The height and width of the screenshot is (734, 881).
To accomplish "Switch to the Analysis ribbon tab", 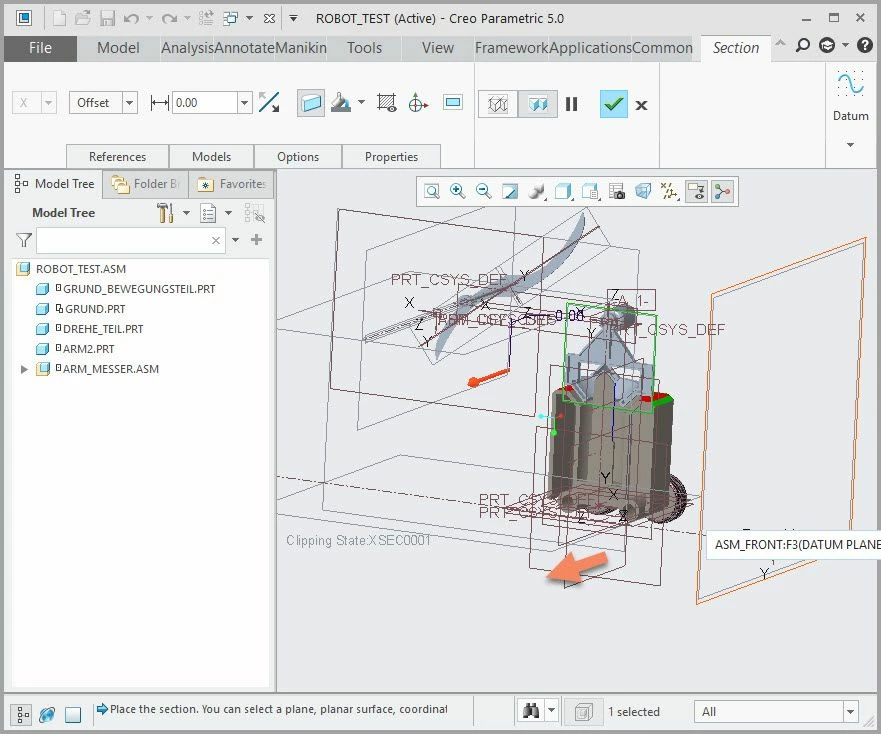I will click(188, 48).
